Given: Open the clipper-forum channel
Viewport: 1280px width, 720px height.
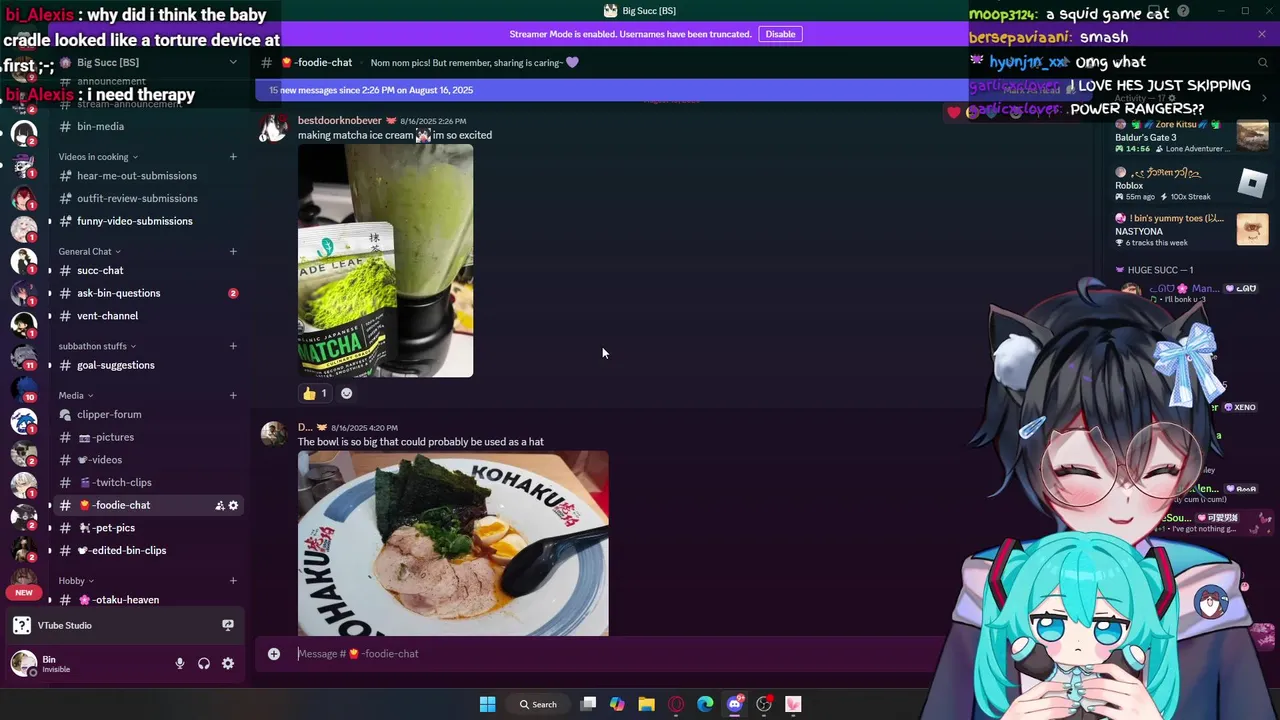Looking at the screenshot, I should pos(147,415).
